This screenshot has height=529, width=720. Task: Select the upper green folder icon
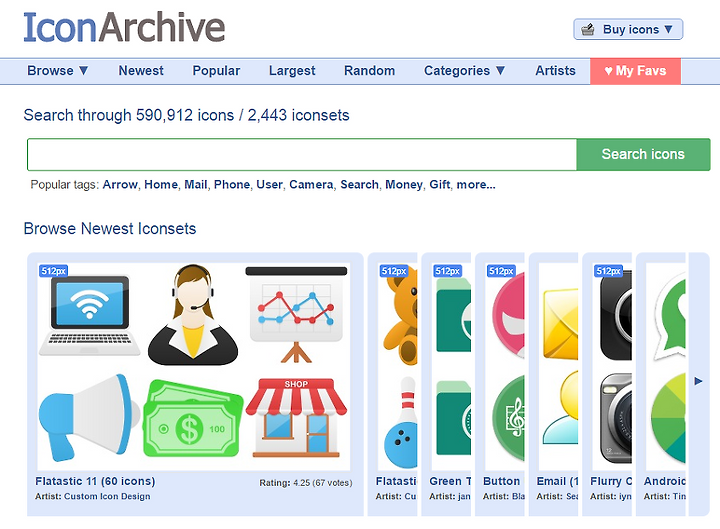click(454, 315)
